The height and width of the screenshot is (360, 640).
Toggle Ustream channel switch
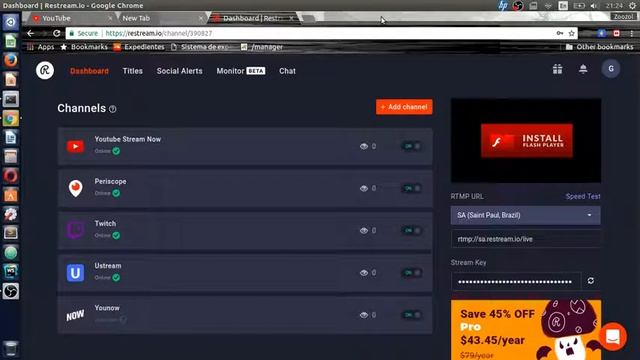click(x=411, y=273)
